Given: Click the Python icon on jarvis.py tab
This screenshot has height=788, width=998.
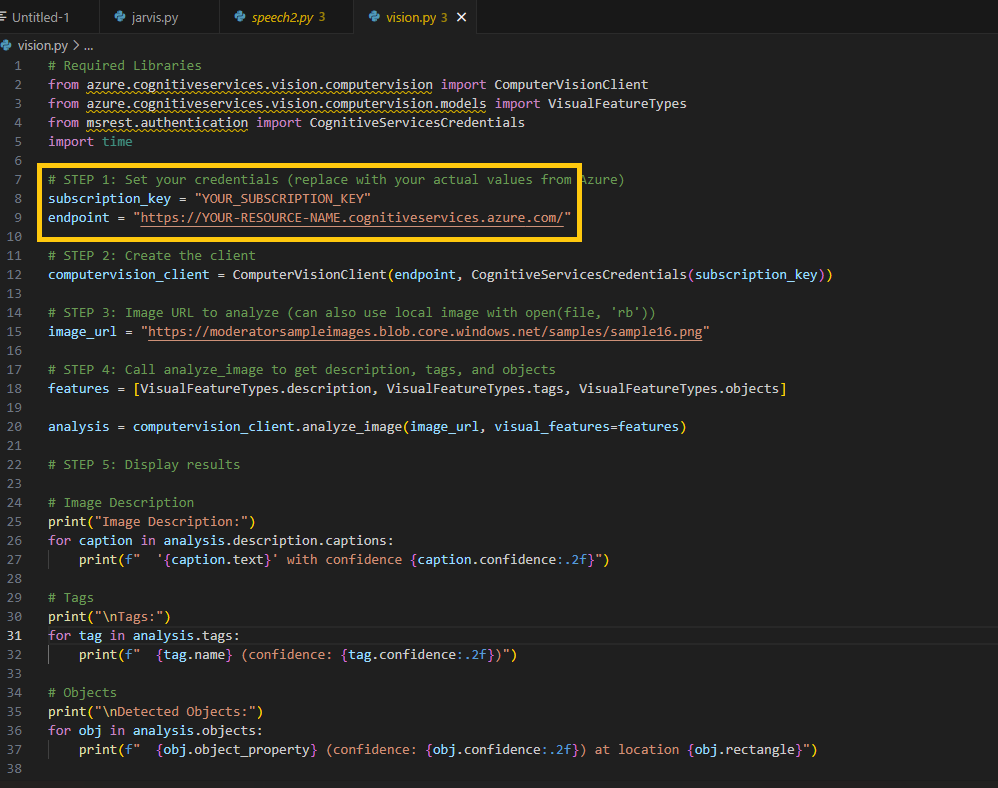Looking at the screenshot, I should tap(120, 17).
